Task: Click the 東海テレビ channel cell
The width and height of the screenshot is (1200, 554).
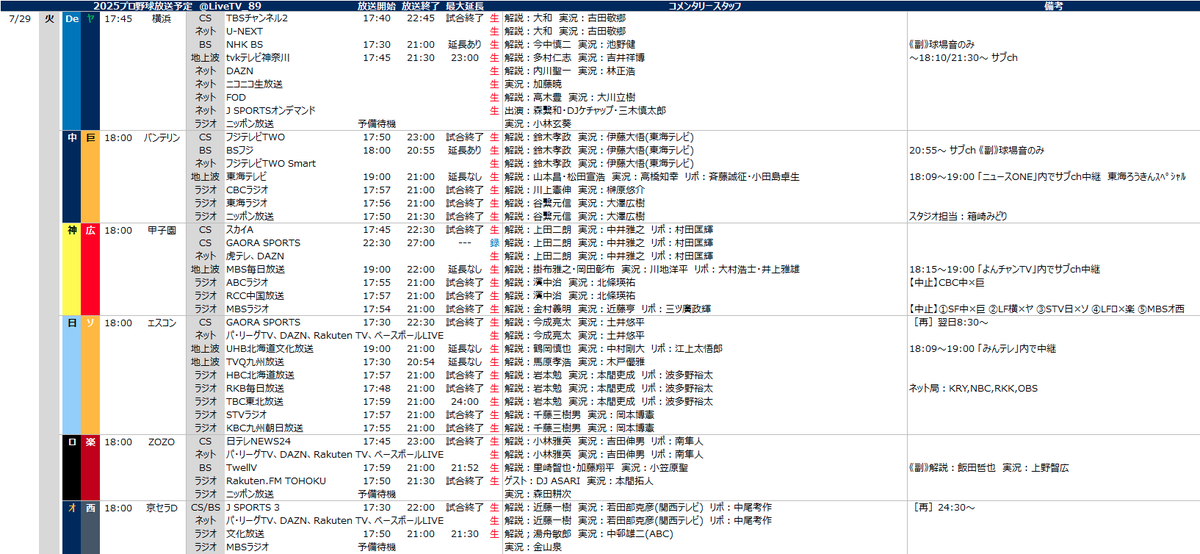Action: (x=245, y=176)
